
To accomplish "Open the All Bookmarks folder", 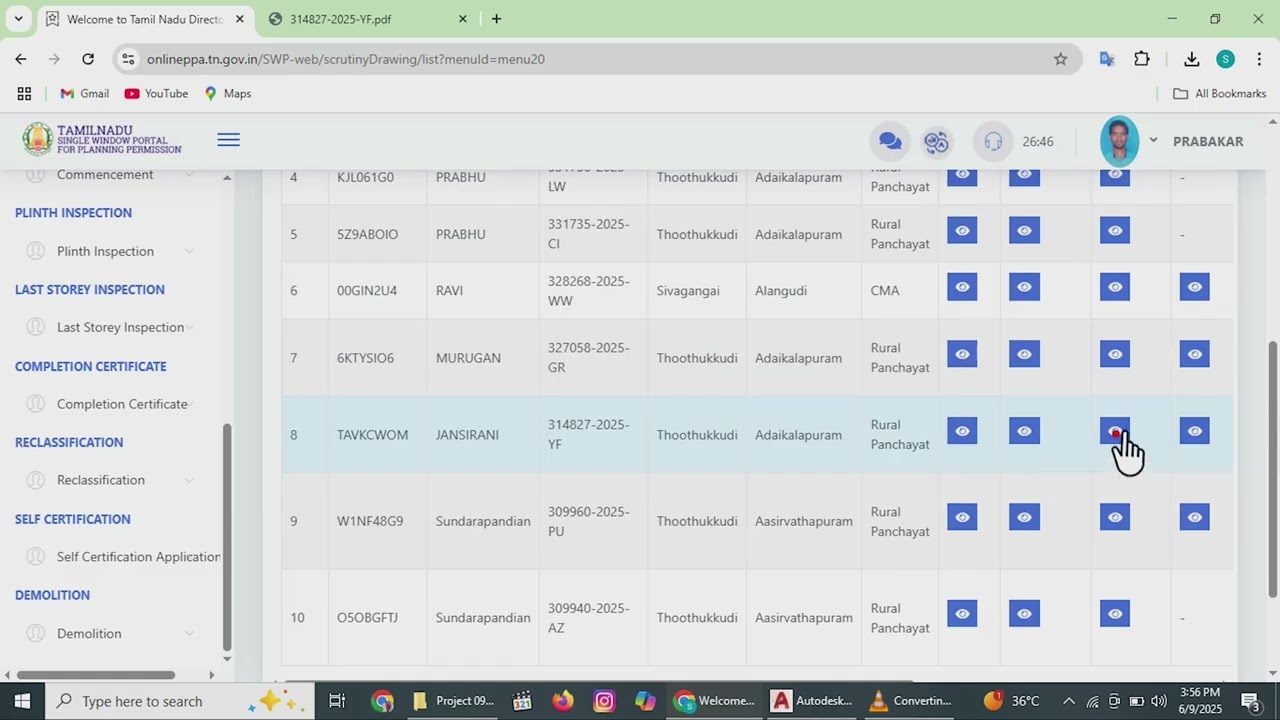I will click(1219, 93).
